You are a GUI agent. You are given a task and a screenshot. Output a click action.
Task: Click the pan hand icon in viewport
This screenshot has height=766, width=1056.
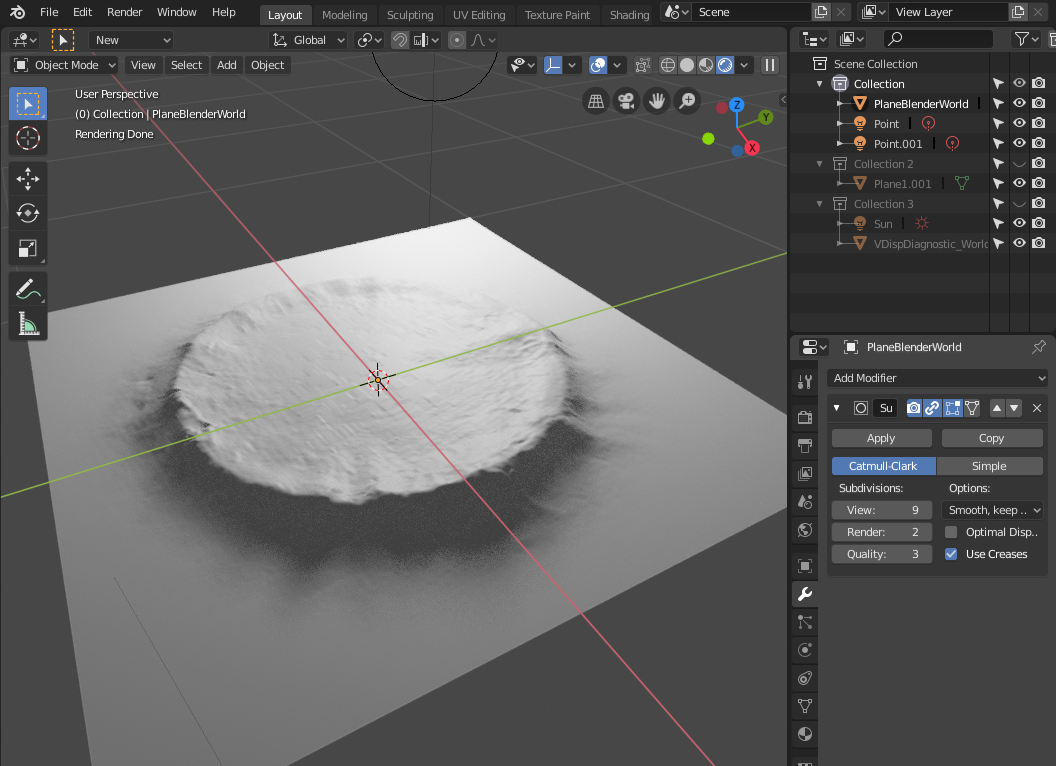tap(656, 101)
